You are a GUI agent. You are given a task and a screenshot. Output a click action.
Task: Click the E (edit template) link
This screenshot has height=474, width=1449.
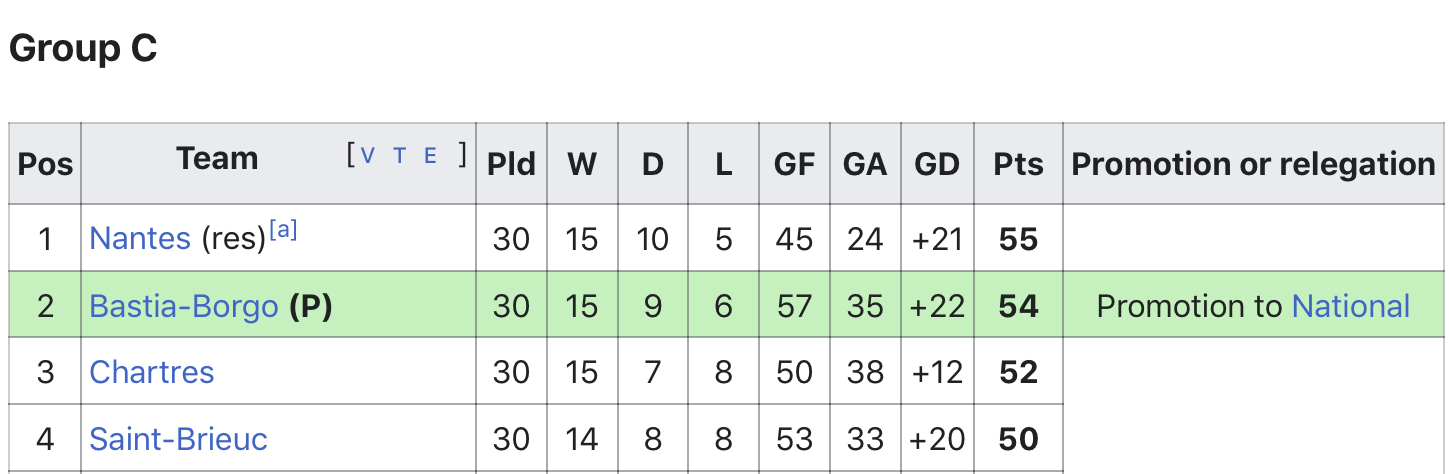[431, 155]
